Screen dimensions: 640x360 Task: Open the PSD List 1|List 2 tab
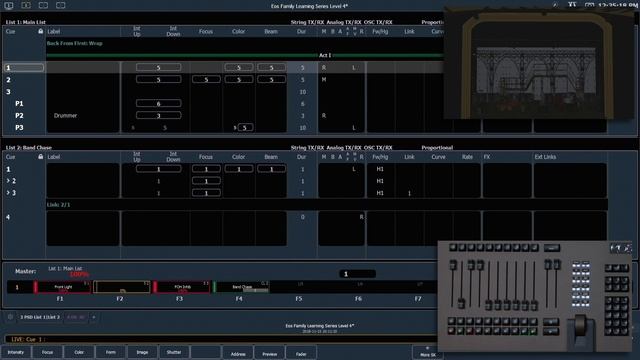[40, 317]
